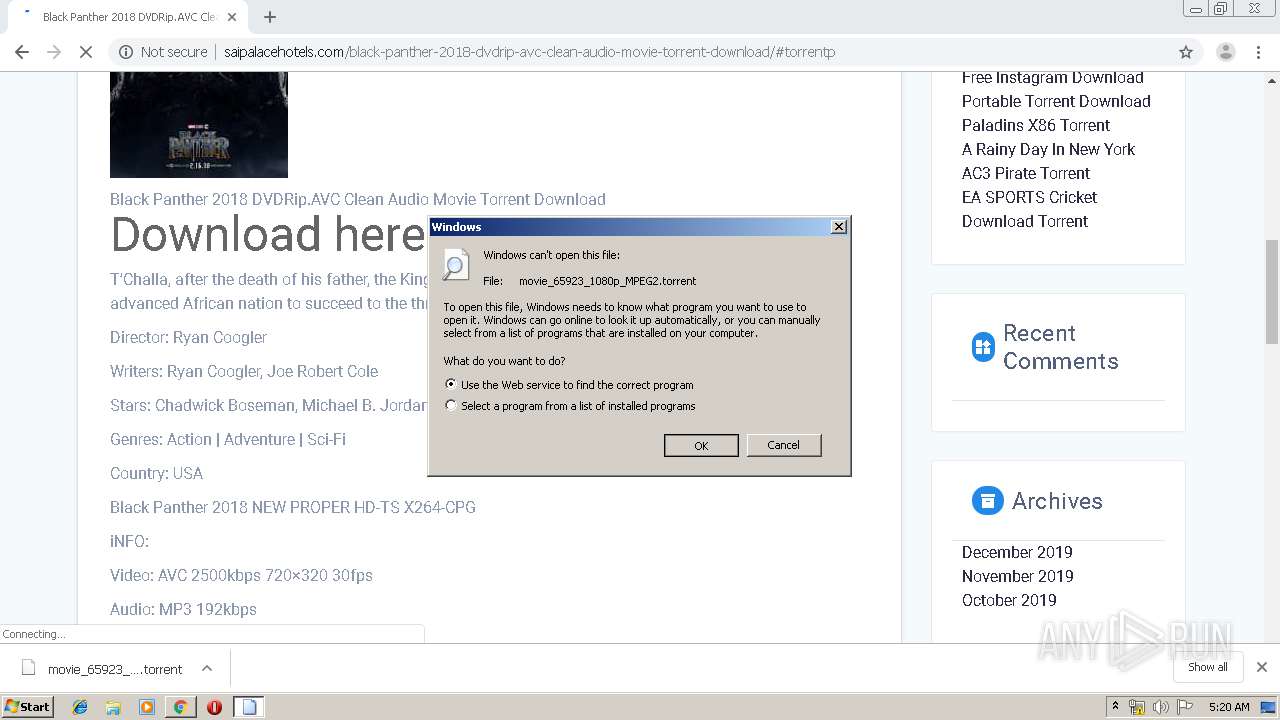Click the Black Panther 2018 DVDRip title text
Screen dimensions: 1280x720
pos(357,199)
